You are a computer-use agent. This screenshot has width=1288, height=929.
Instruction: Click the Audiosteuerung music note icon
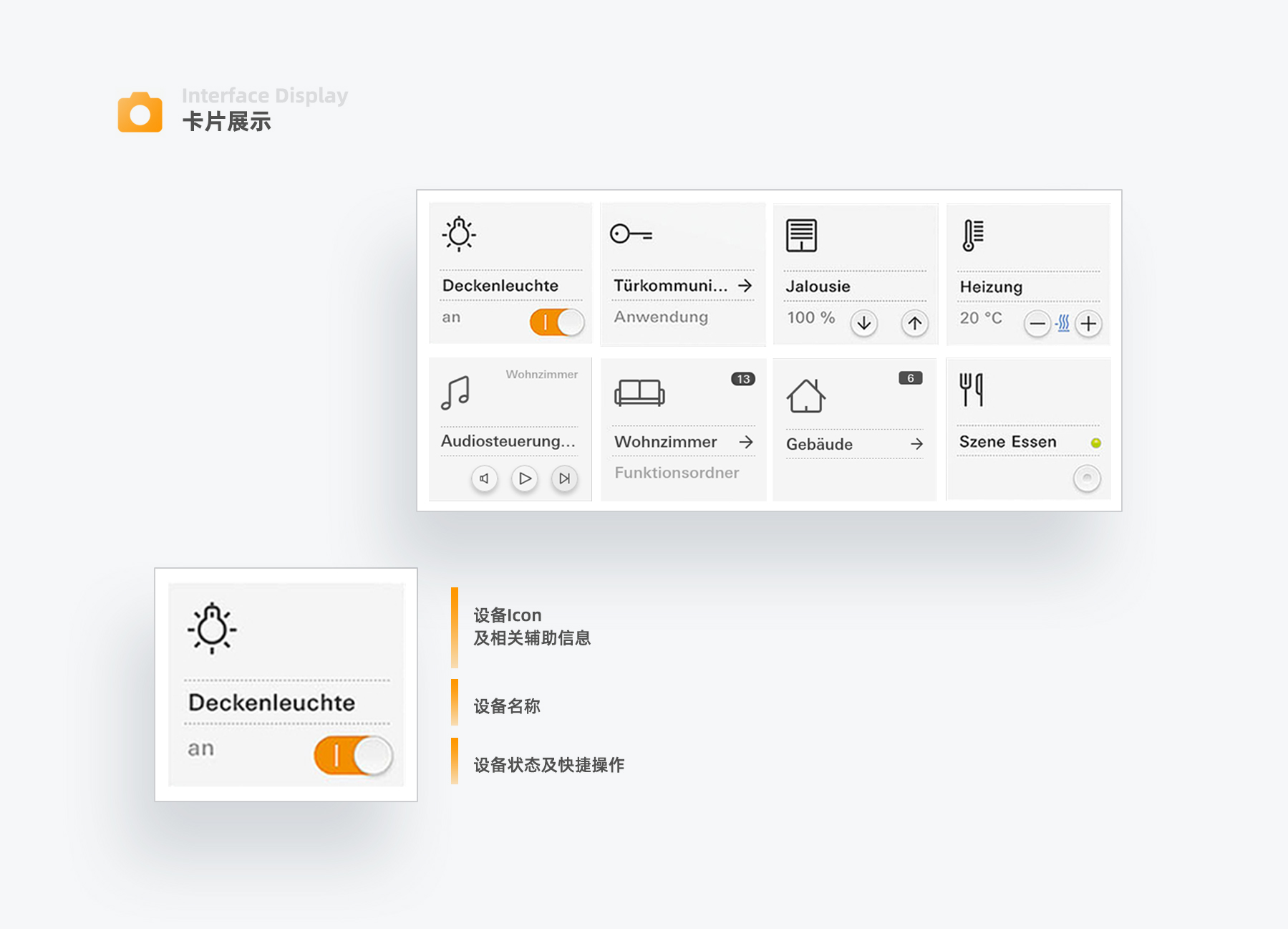point(455,393)
